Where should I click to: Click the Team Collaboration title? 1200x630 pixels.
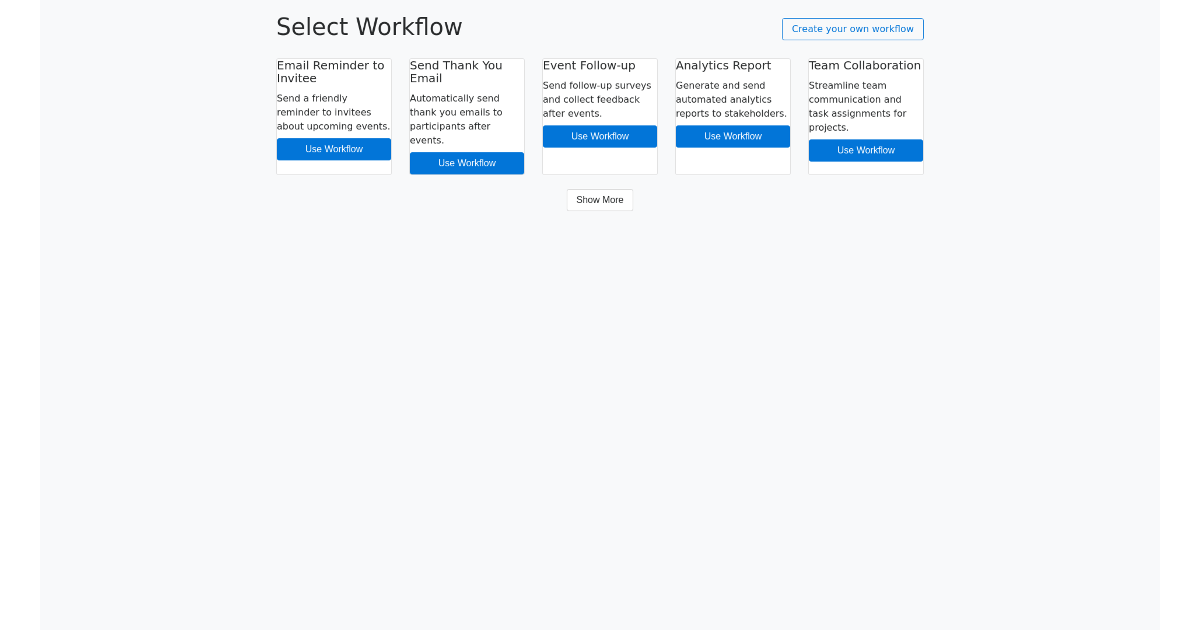(864, 65)
